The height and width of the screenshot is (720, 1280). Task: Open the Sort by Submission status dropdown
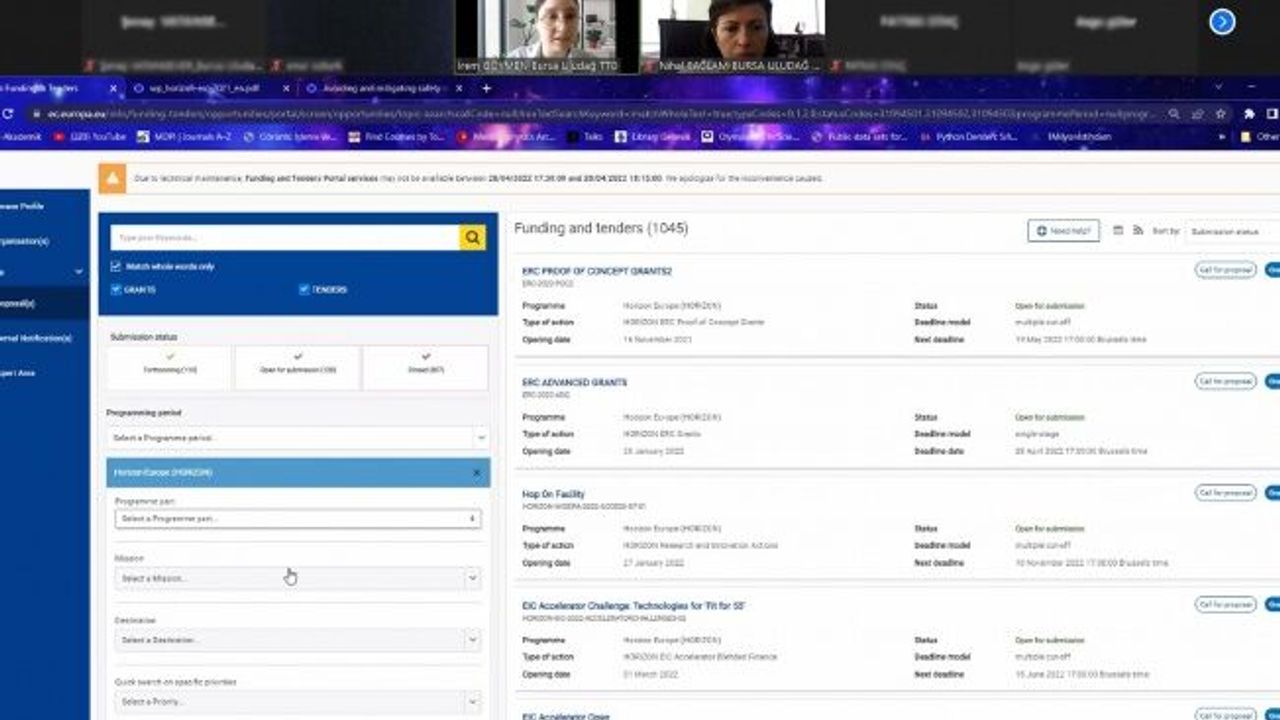coord(1232,231)
